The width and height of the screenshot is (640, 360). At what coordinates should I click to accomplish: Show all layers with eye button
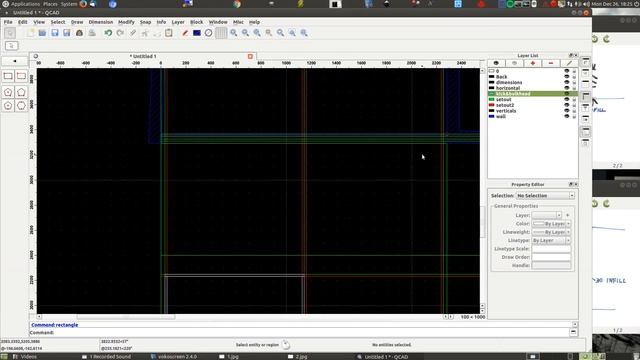496,63
